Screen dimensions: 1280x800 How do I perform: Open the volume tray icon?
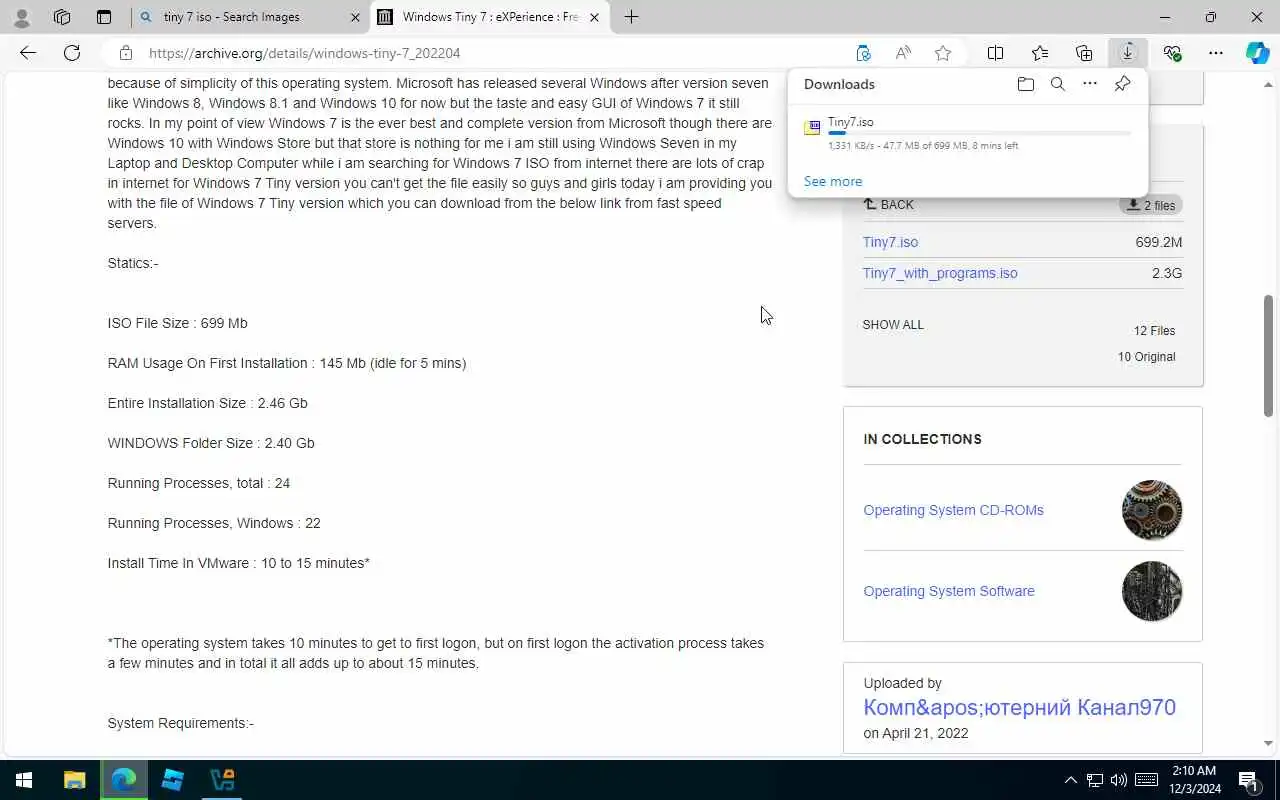[1119, 780]
